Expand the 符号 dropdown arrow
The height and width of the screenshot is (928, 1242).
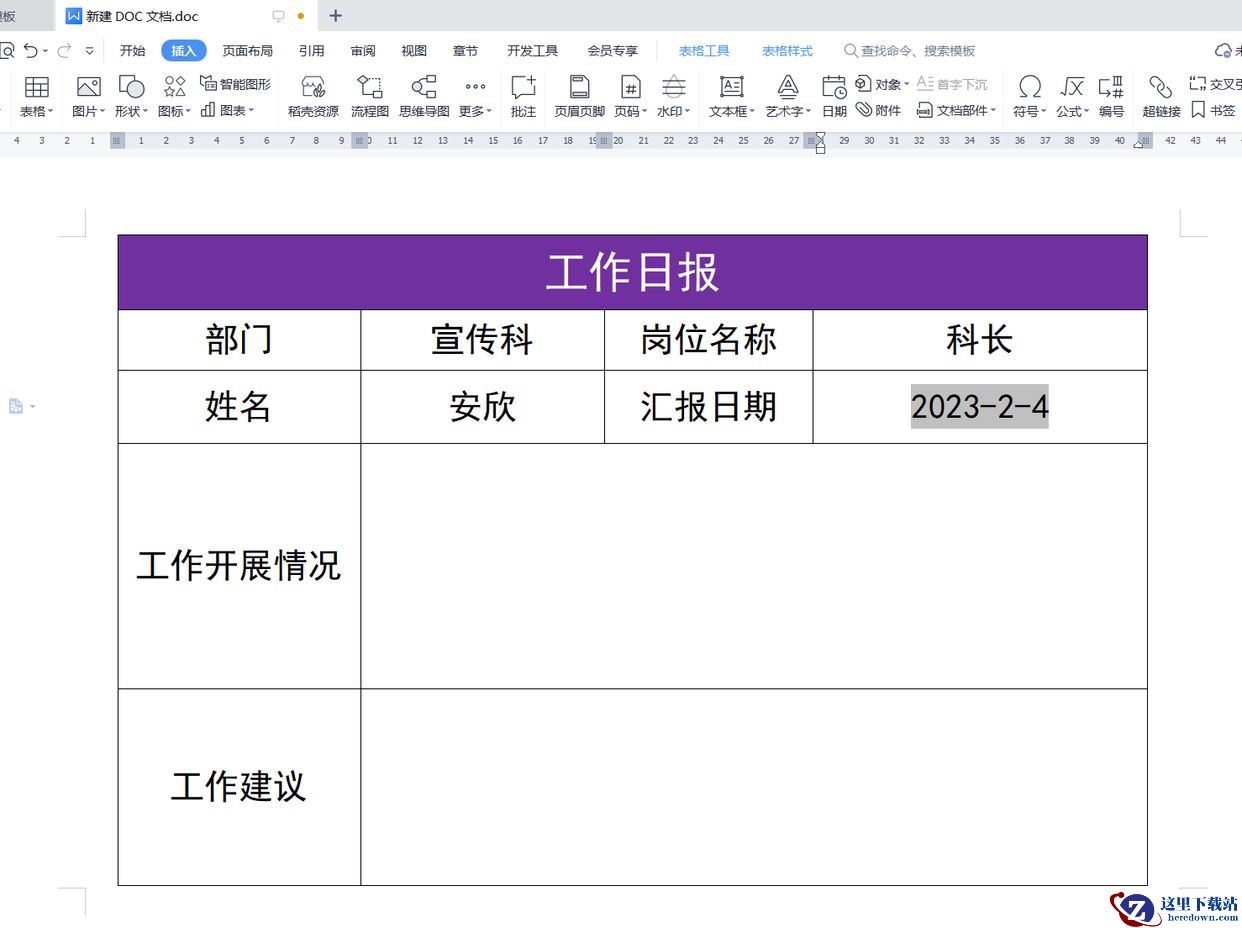tap(1043, 112)
